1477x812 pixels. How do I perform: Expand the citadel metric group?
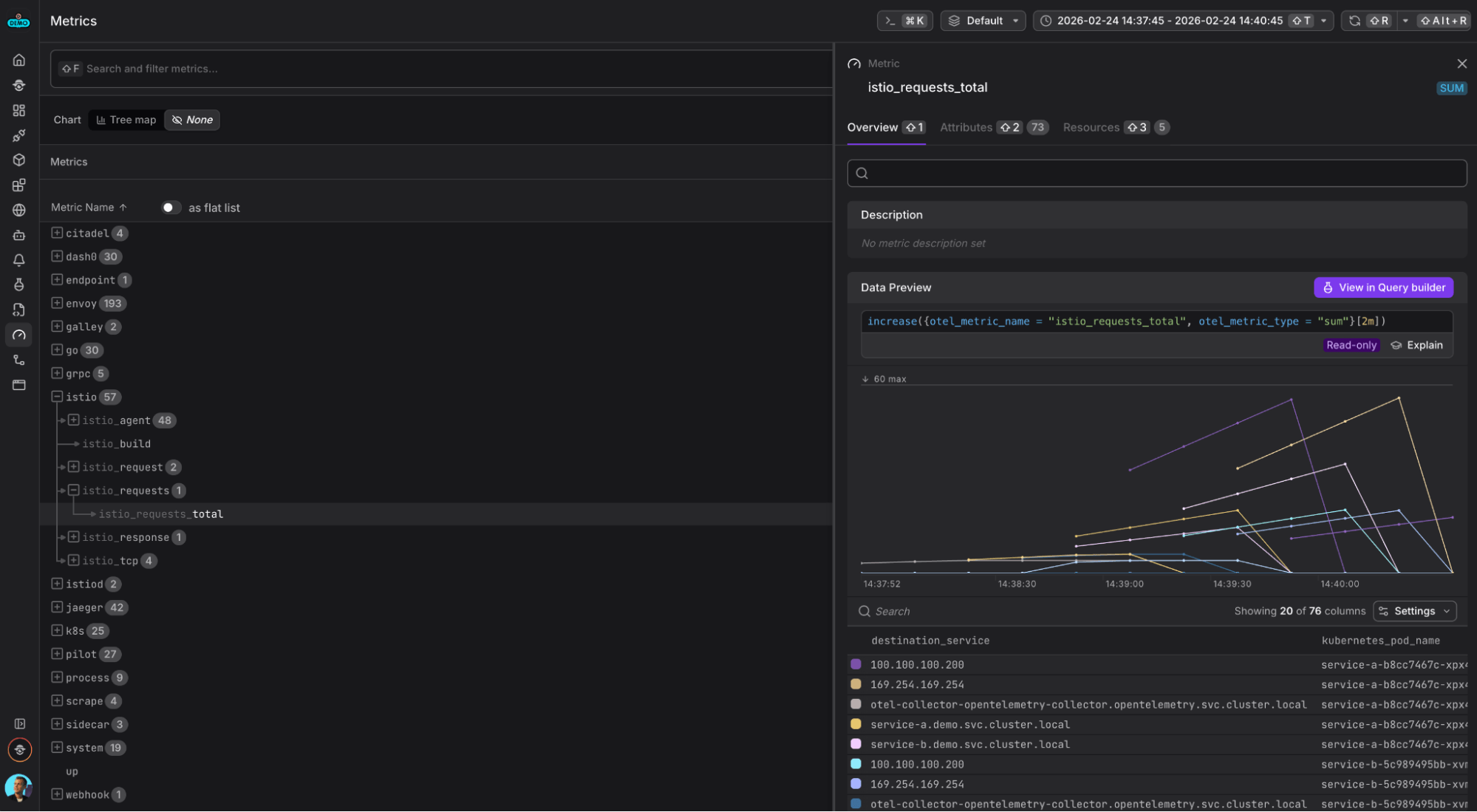click(57, 233)
